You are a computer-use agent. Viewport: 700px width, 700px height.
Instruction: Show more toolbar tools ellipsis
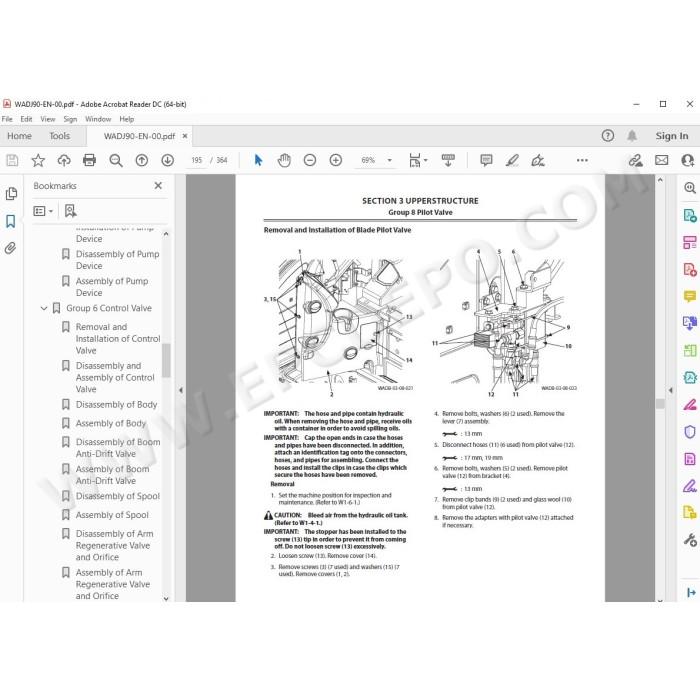click(582, 160)
